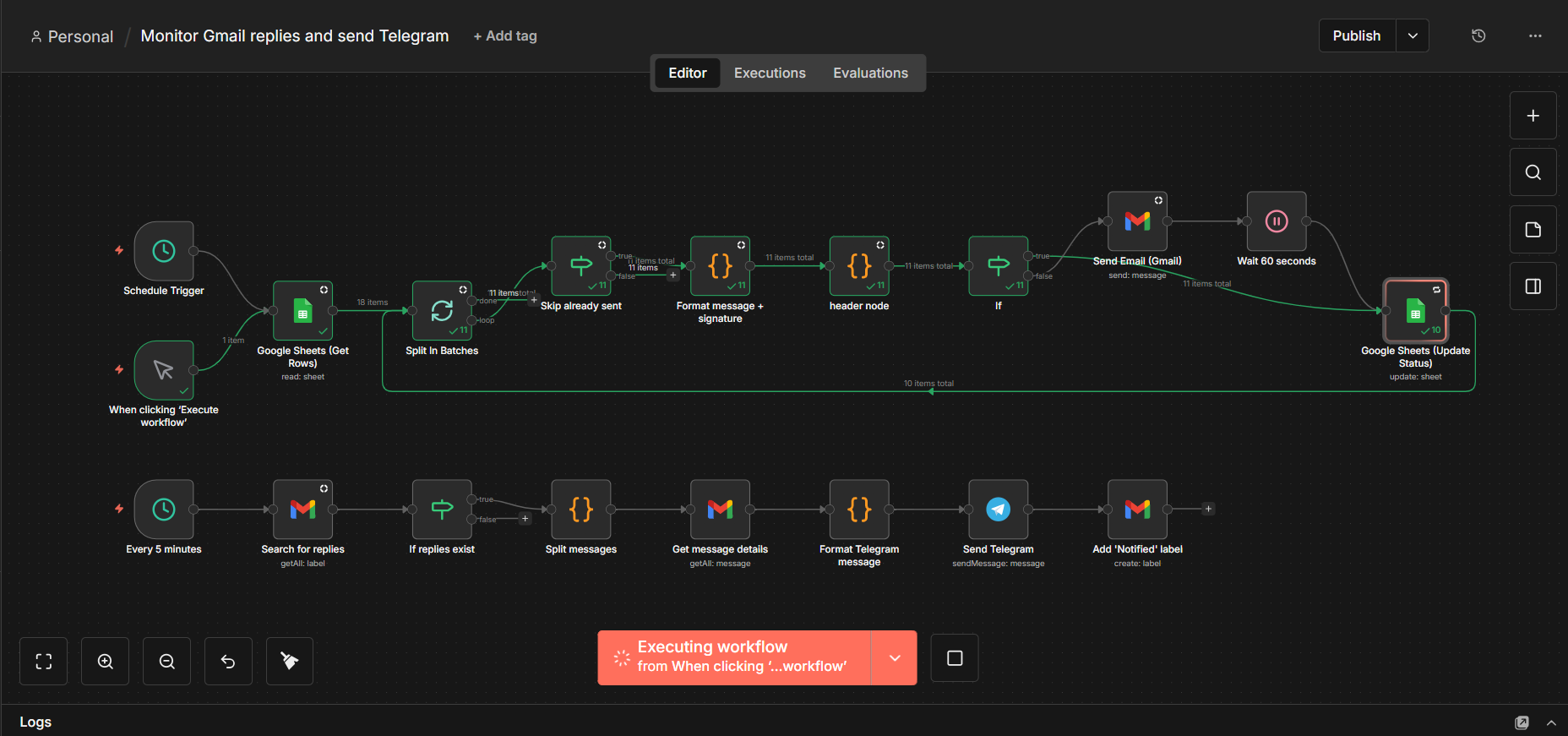The image size is (1568, 736).
Task: Add node after Add 'Notified' label
Action: point(1209,509)
